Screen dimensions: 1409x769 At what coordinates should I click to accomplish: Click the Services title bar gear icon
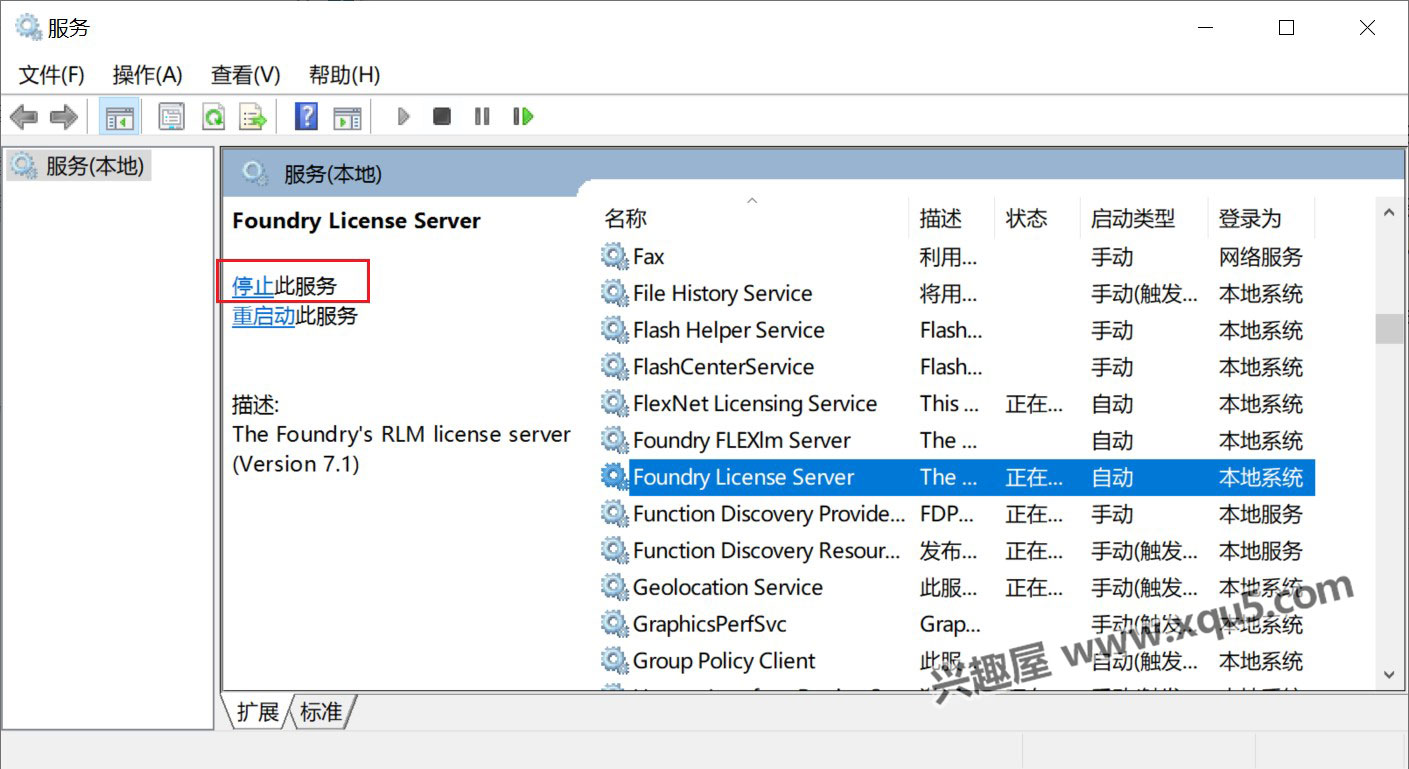pyautogui.click(x=28, y=27)
